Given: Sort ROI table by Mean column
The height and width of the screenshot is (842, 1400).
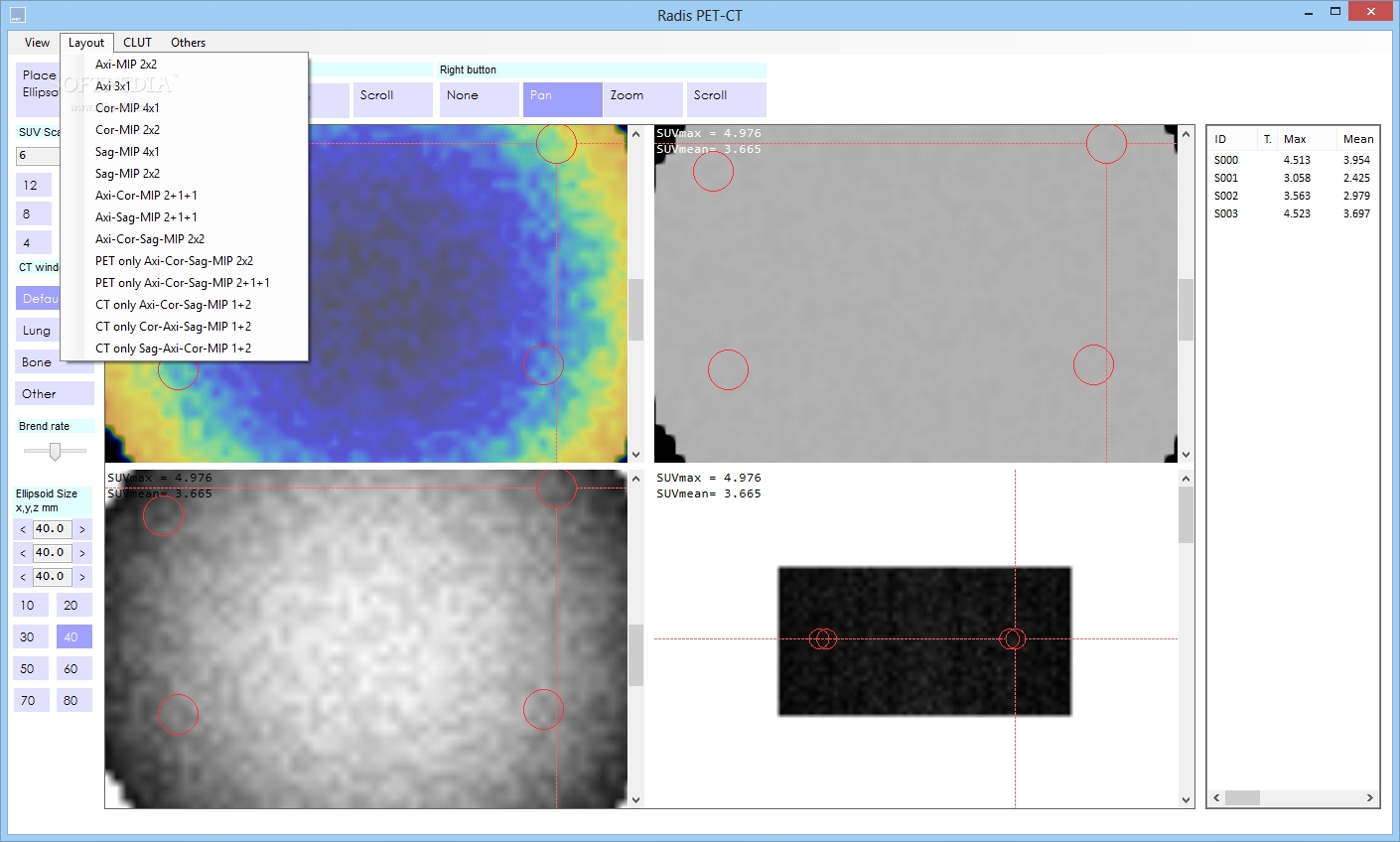Looking at the screenshot, I should (1357, 139).
